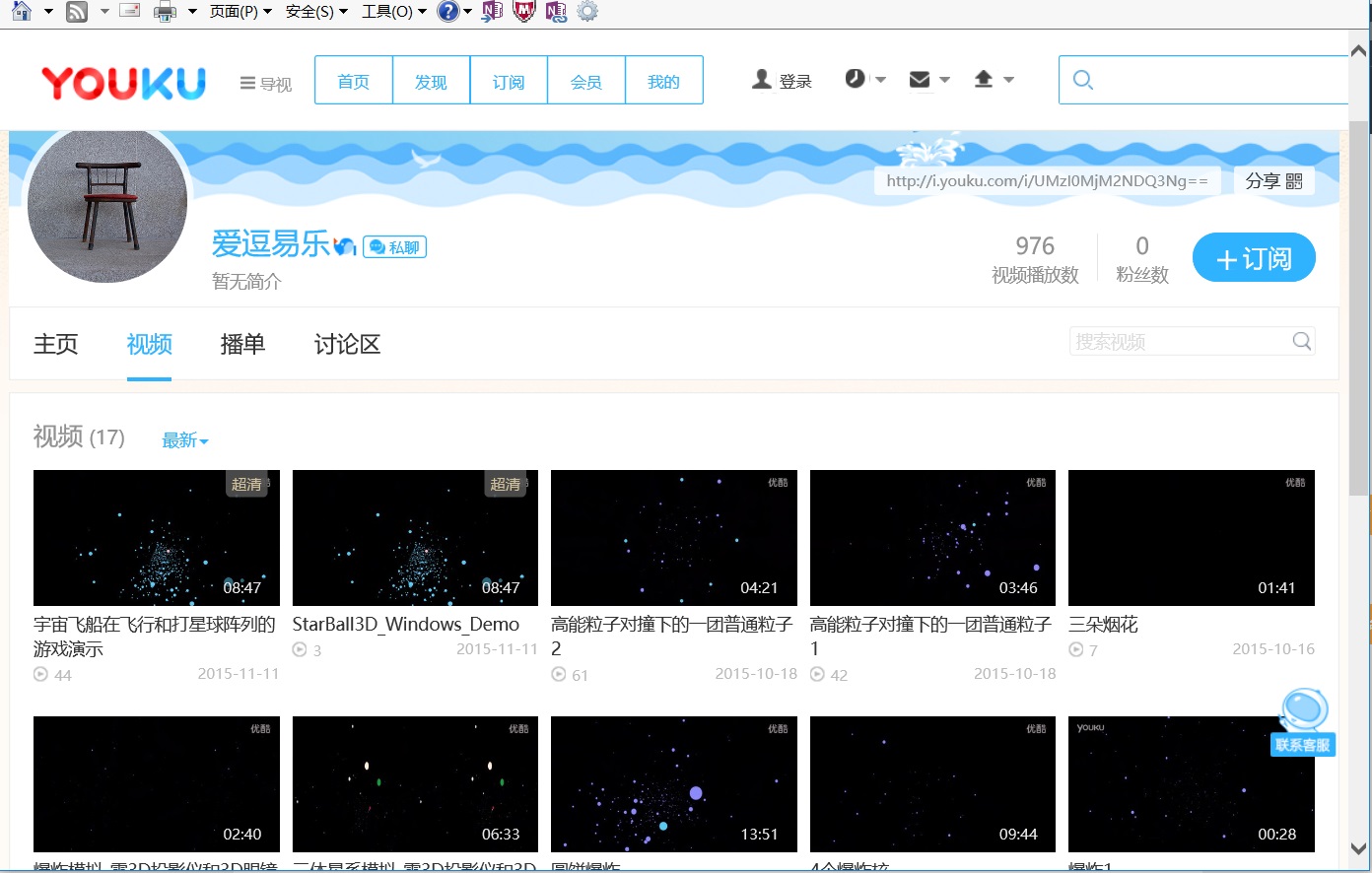
Task: Click the printer icon in browser toolbar
Action: coord(165,12)
